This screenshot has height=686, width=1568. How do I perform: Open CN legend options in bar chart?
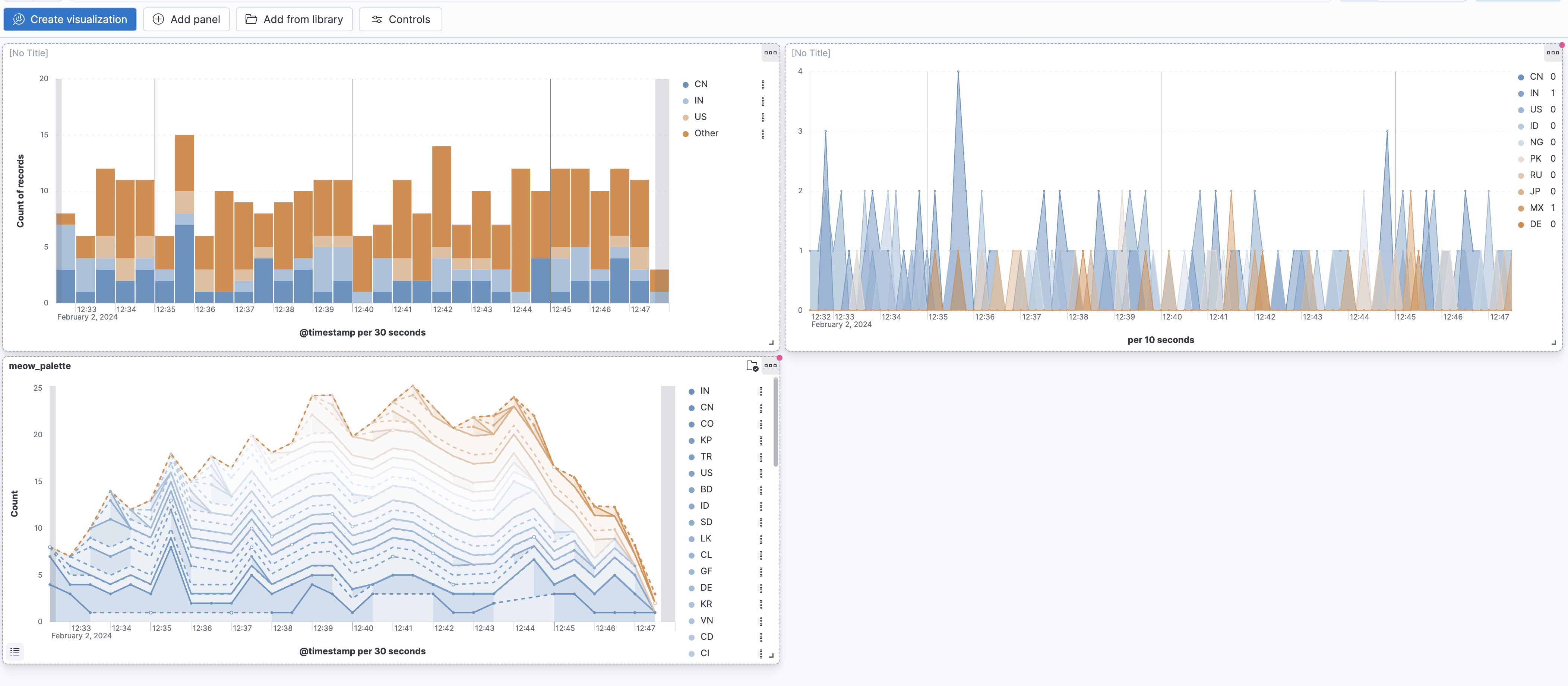(x=763, y=85)
